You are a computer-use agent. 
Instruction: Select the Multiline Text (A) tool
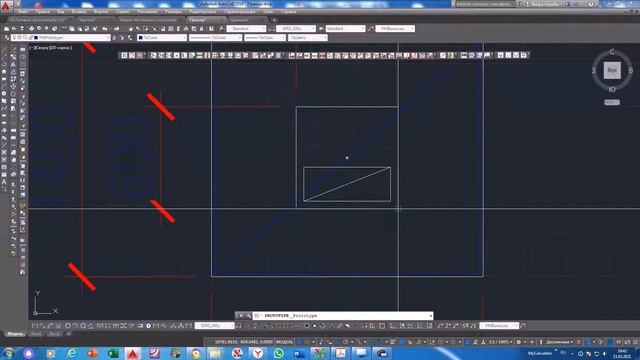click(x=4, y=182)
